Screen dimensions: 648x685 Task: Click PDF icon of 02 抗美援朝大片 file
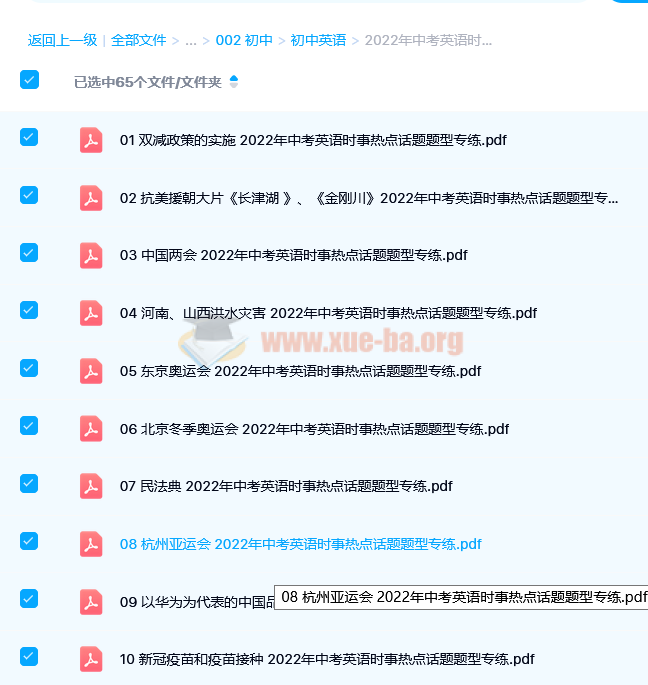click(91, 198)
